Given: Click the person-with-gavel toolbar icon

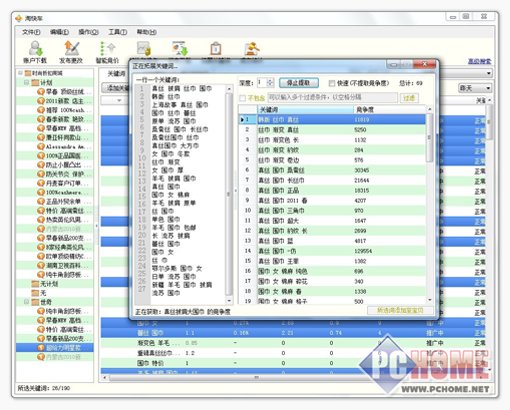Looking at the screenshot, I should (251, 49).
